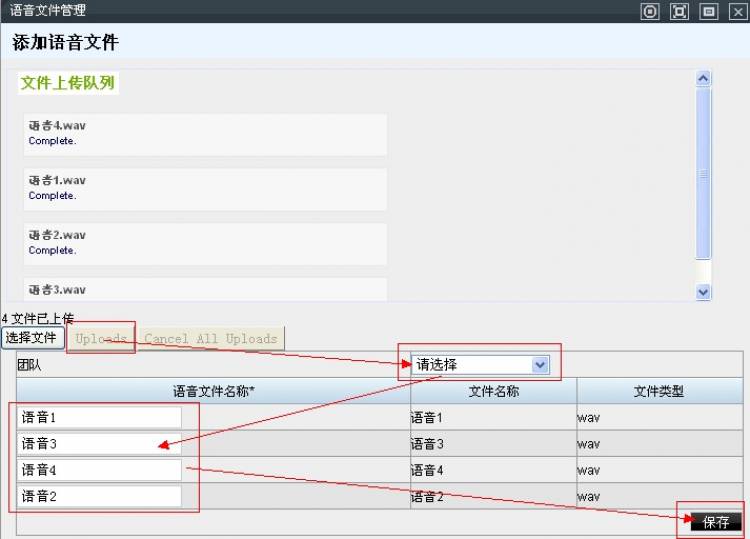Screen dimensions: 750x539
Task: Open the 请选择 team dropdown
Action: (481, 365)
